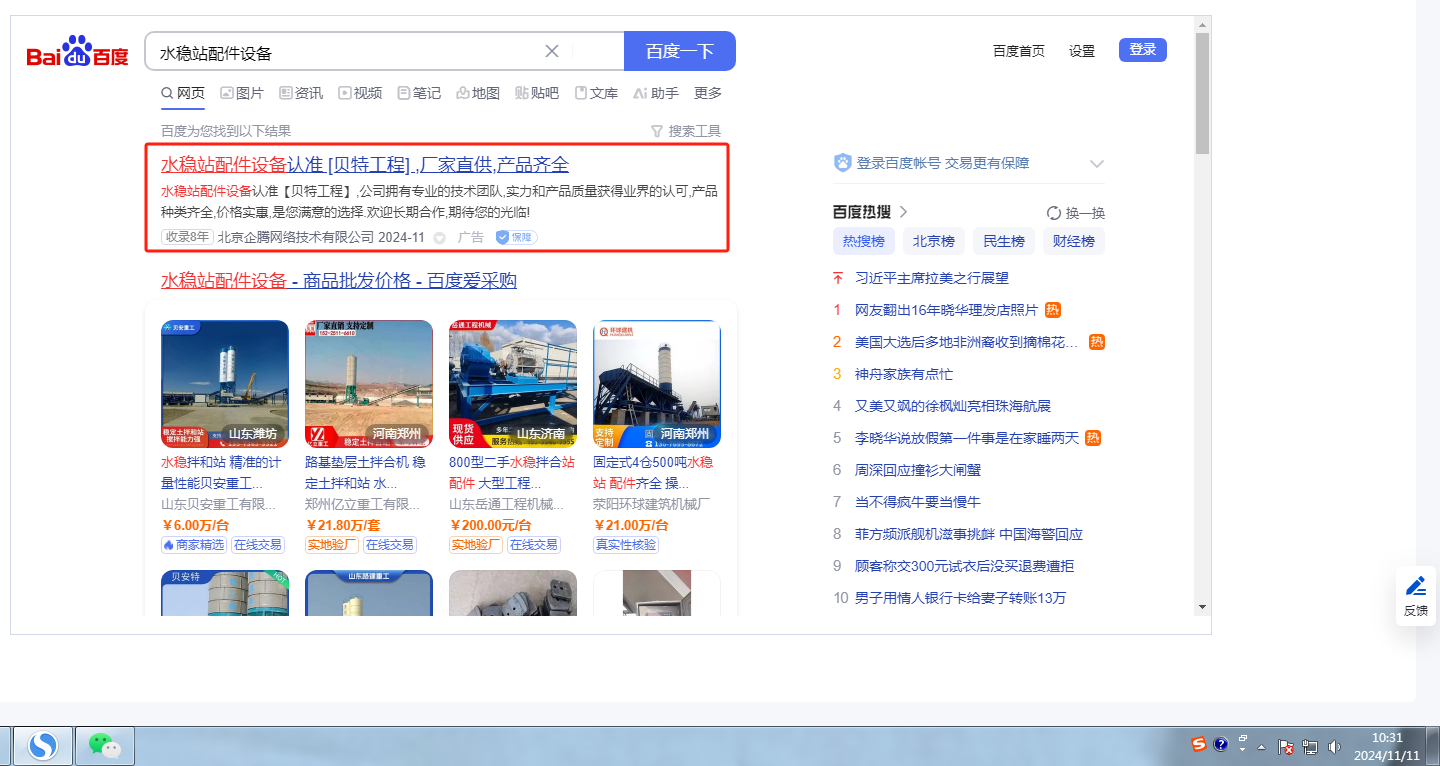
Task: Select the 北京榜 hot list tab
Action: click(x=934, y=241)
